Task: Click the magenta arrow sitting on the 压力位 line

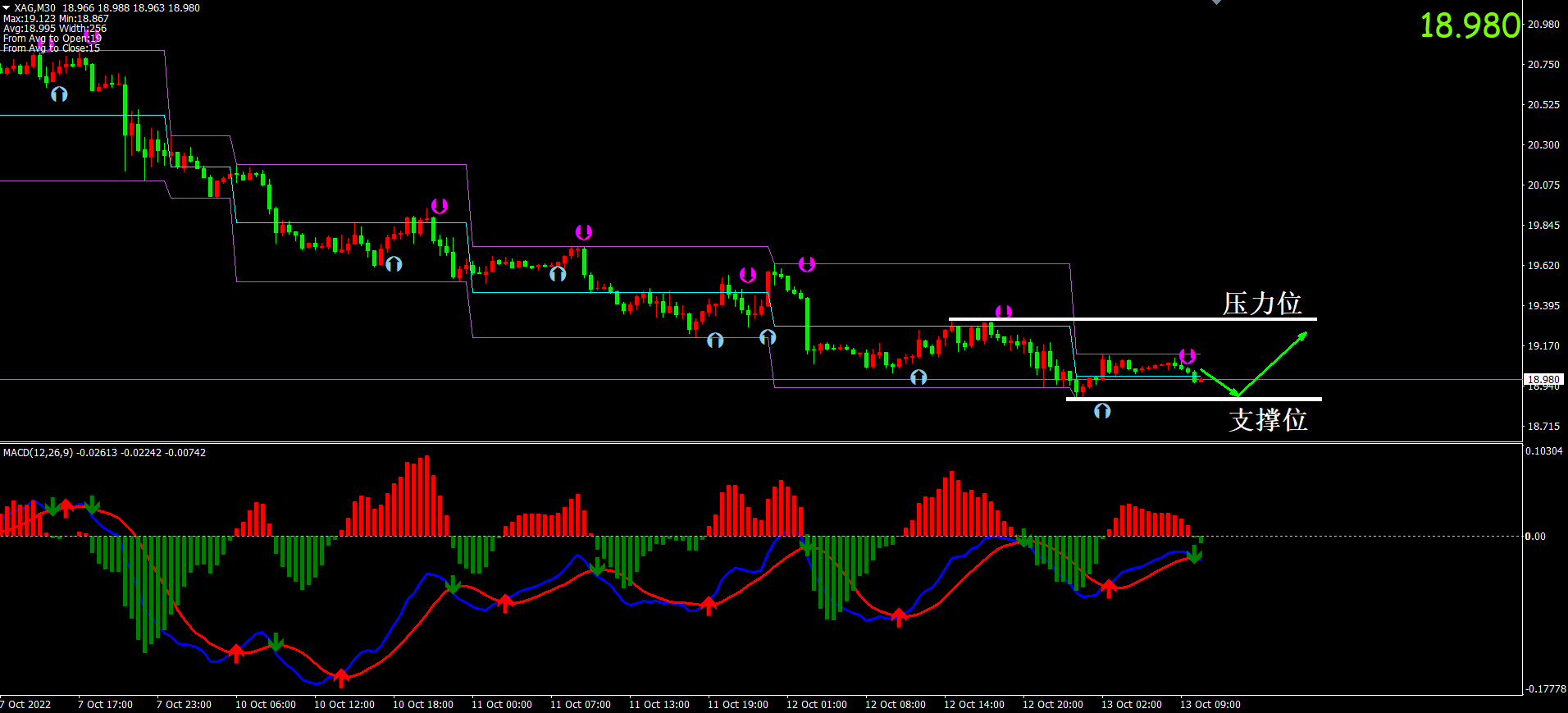Action: pos(1004,312)
